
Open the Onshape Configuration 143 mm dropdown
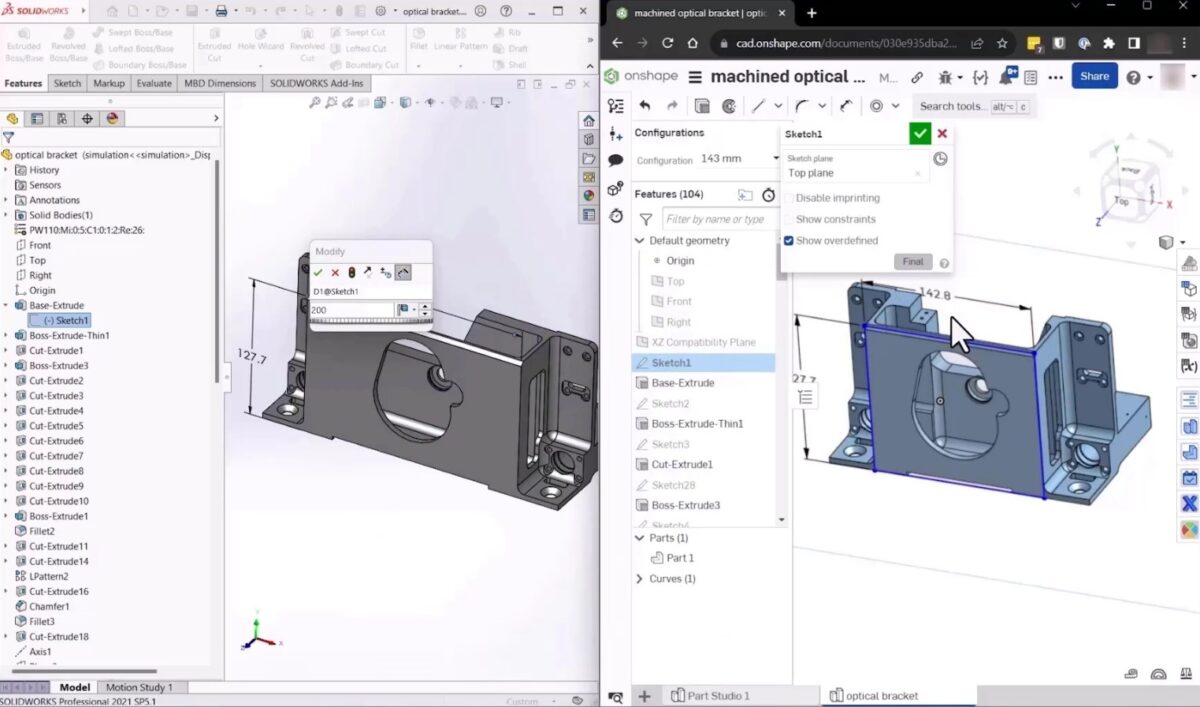coord(739,159)
